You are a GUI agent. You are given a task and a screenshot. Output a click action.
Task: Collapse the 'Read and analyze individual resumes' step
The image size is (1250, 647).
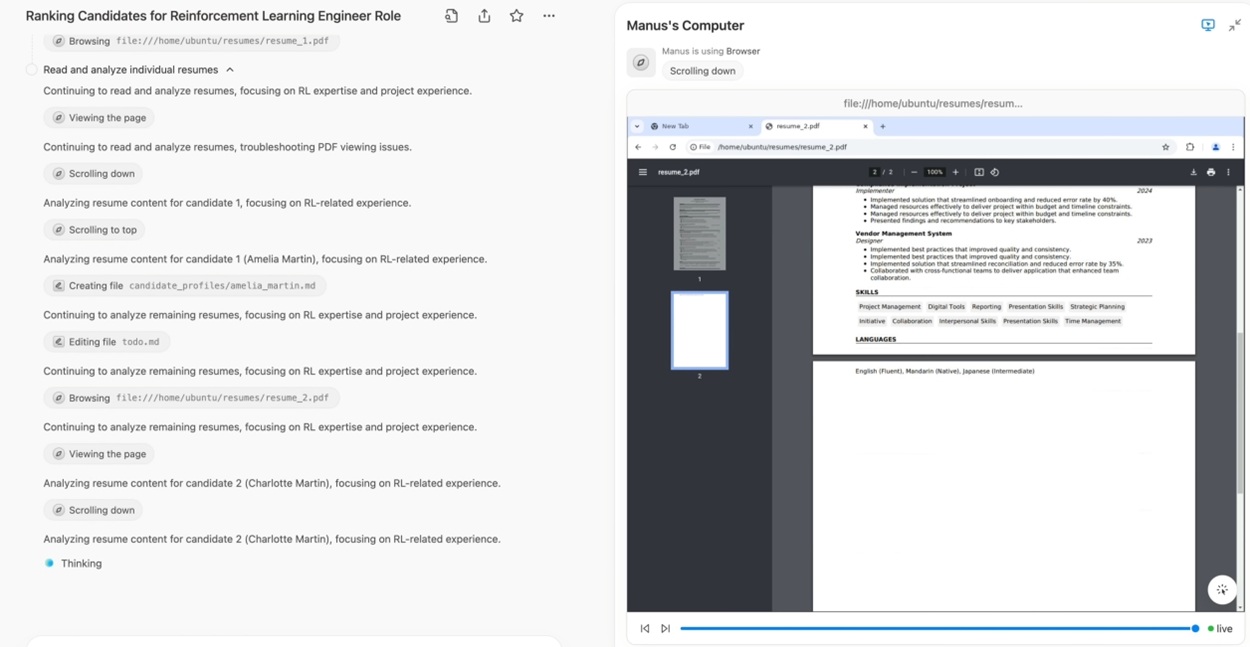pyautogui.click(x=230, y=70)
